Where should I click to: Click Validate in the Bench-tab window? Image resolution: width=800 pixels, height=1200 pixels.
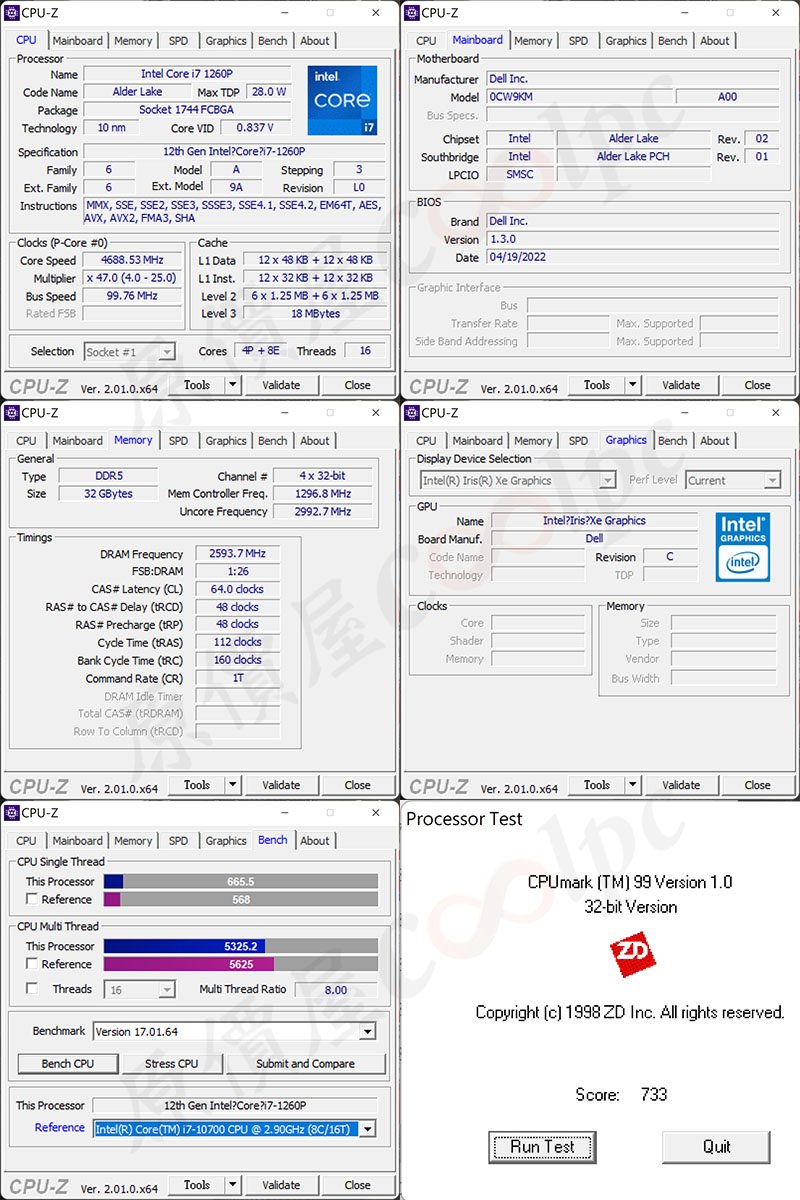click(x=281, y=1185)
